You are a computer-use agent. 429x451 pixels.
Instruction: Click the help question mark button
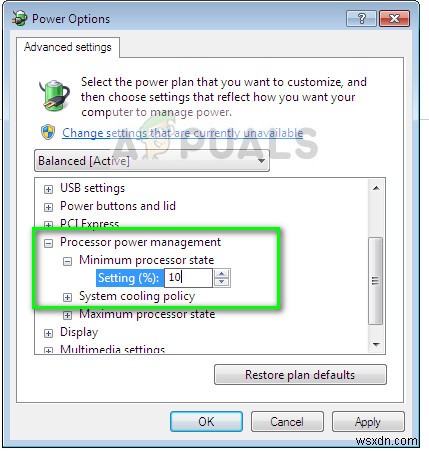point(361,18)
